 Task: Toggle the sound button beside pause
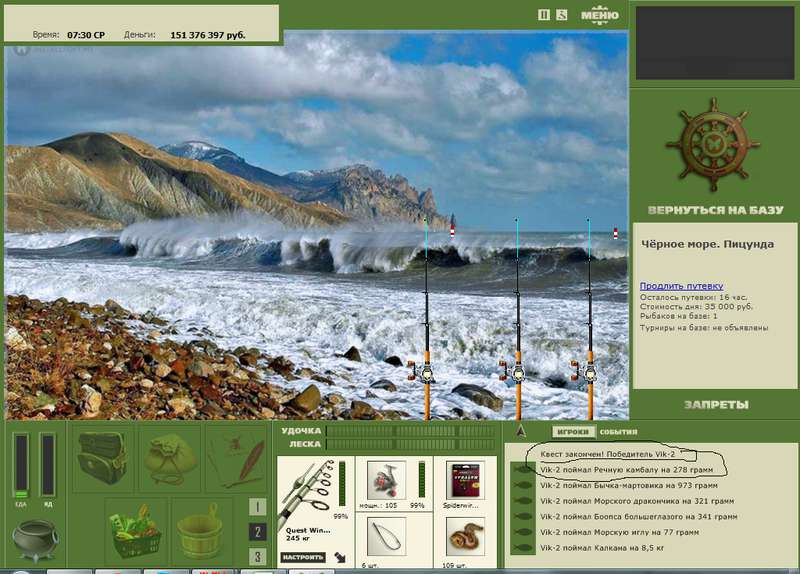(561, 15)
